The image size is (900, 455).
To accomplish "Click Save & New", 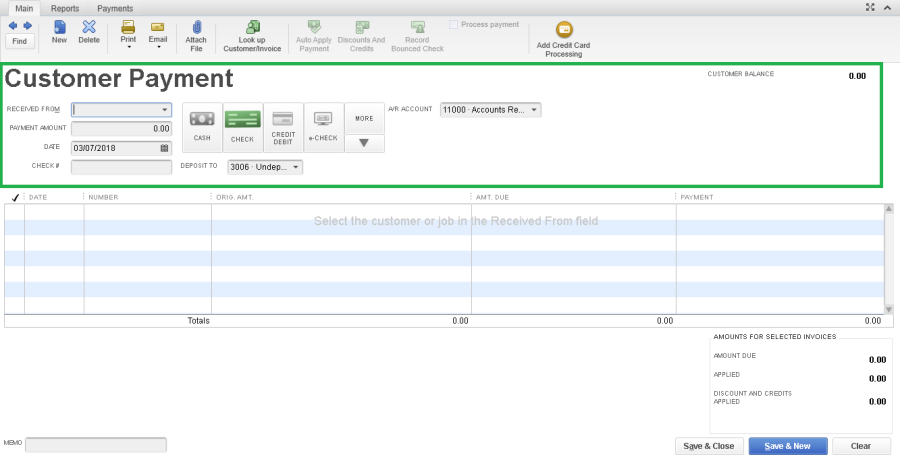I will click(x=788, y=446).
